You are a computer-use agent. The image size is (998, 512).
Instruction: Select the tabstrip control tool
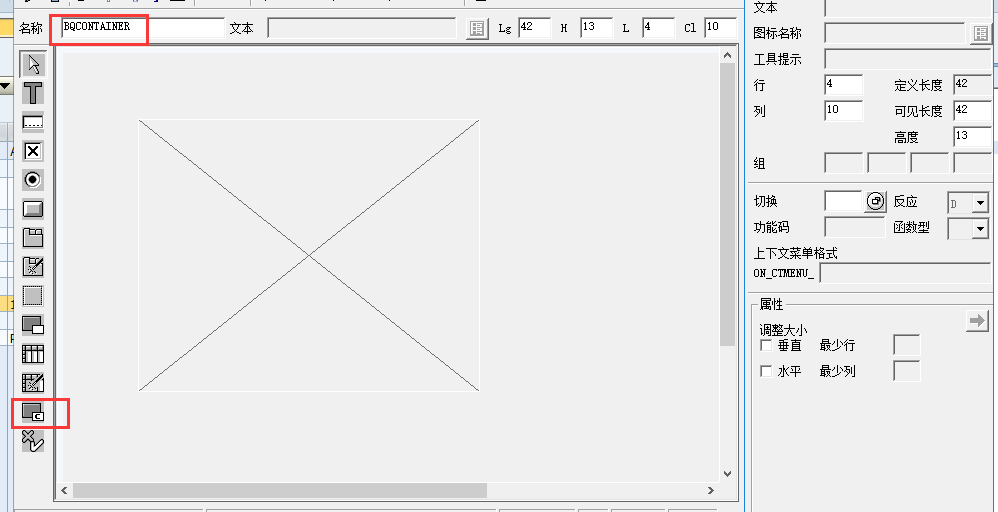pyautogui.click(x=33, y=238)
